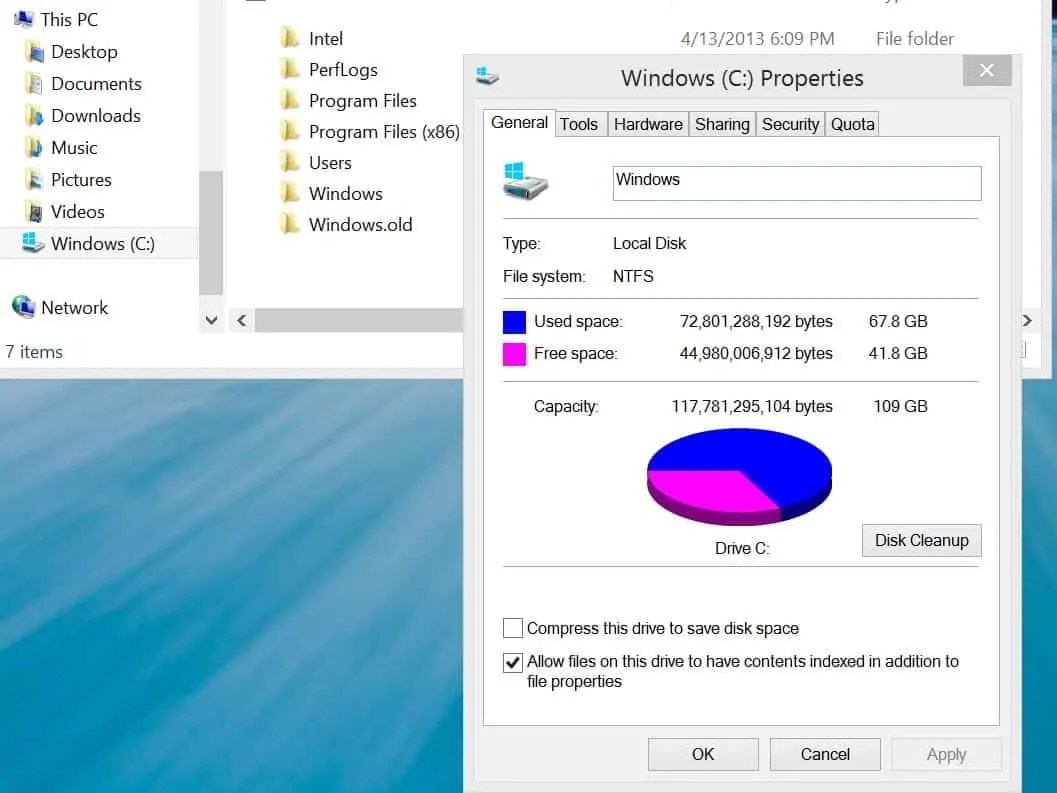Click the Disk Cleanup button
Image resolution: width=1057 pixels, height=793 pixels.
coord(922,540)
